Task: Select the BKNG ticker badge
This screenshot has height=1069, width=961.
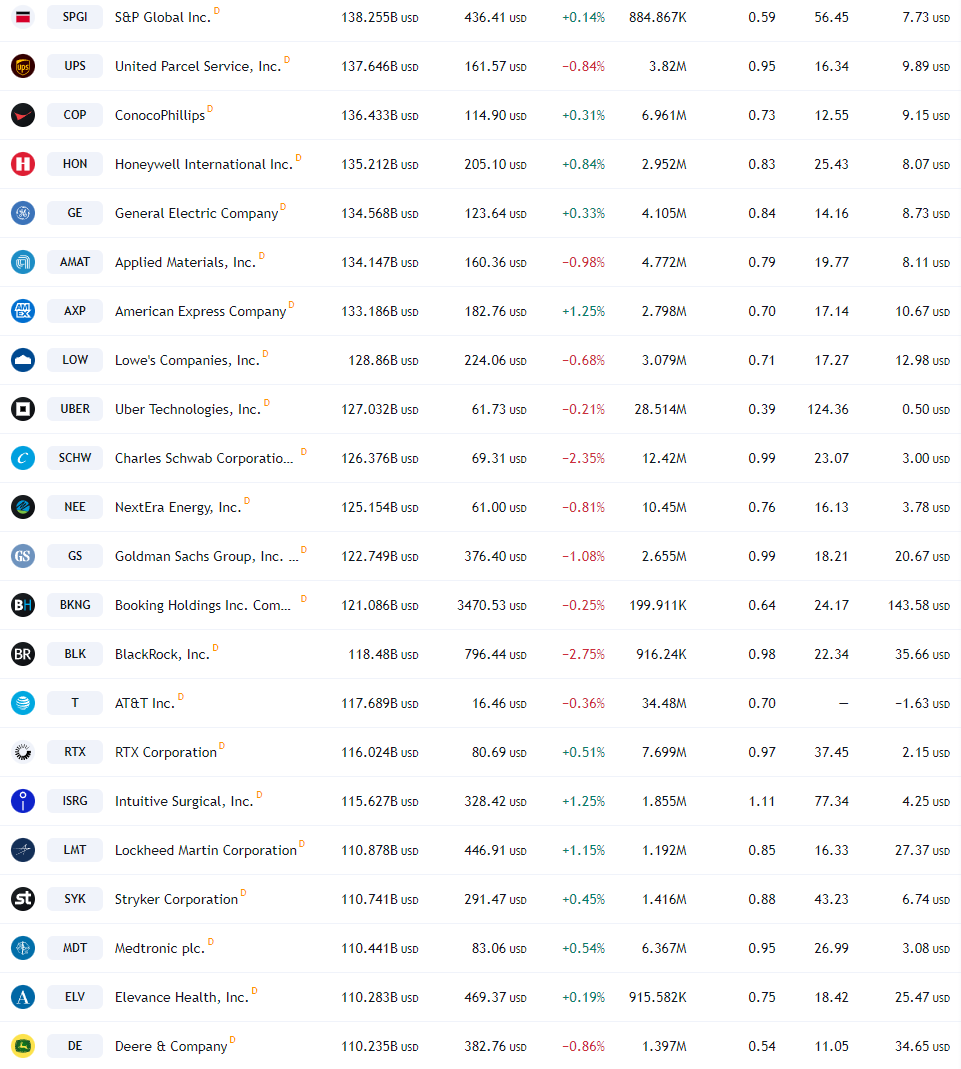Action: [x=75, y=605]
